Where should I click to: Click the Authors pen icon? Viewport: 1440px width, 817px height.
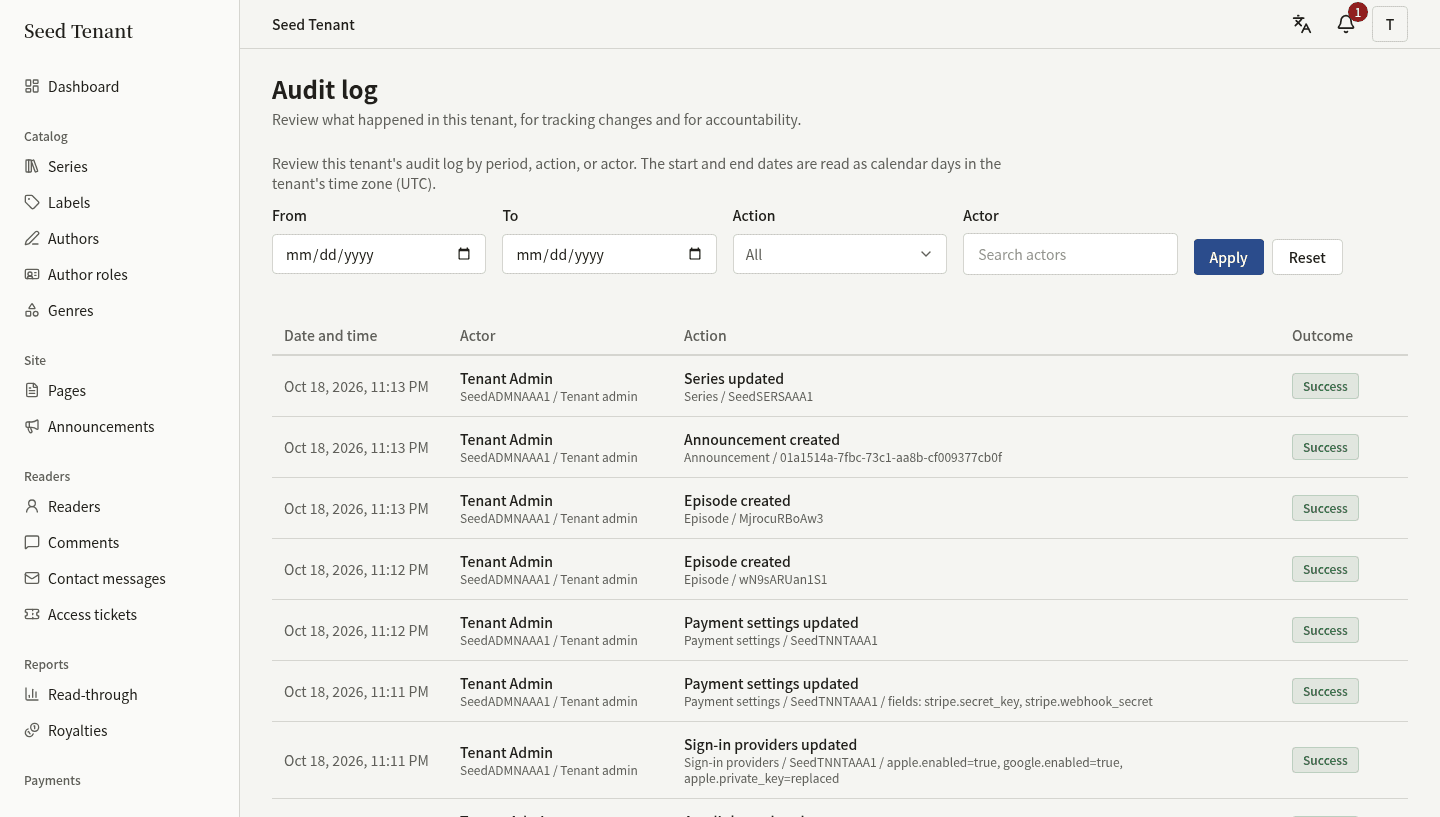[32, 238]
